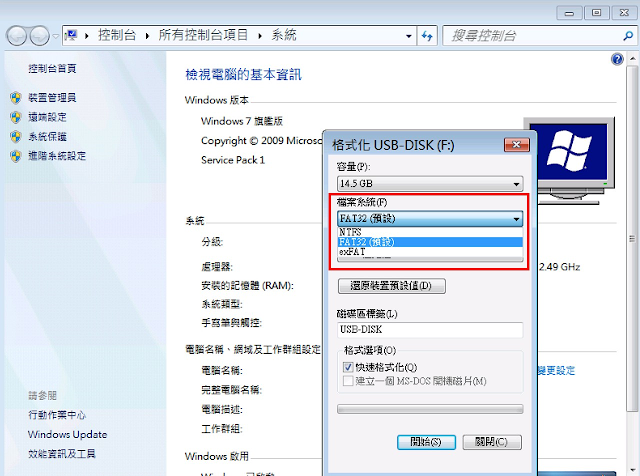The height and width of the screenshot is (476, 640).
Task: Click the refresh button beside address bar
Action: point(427,36)
